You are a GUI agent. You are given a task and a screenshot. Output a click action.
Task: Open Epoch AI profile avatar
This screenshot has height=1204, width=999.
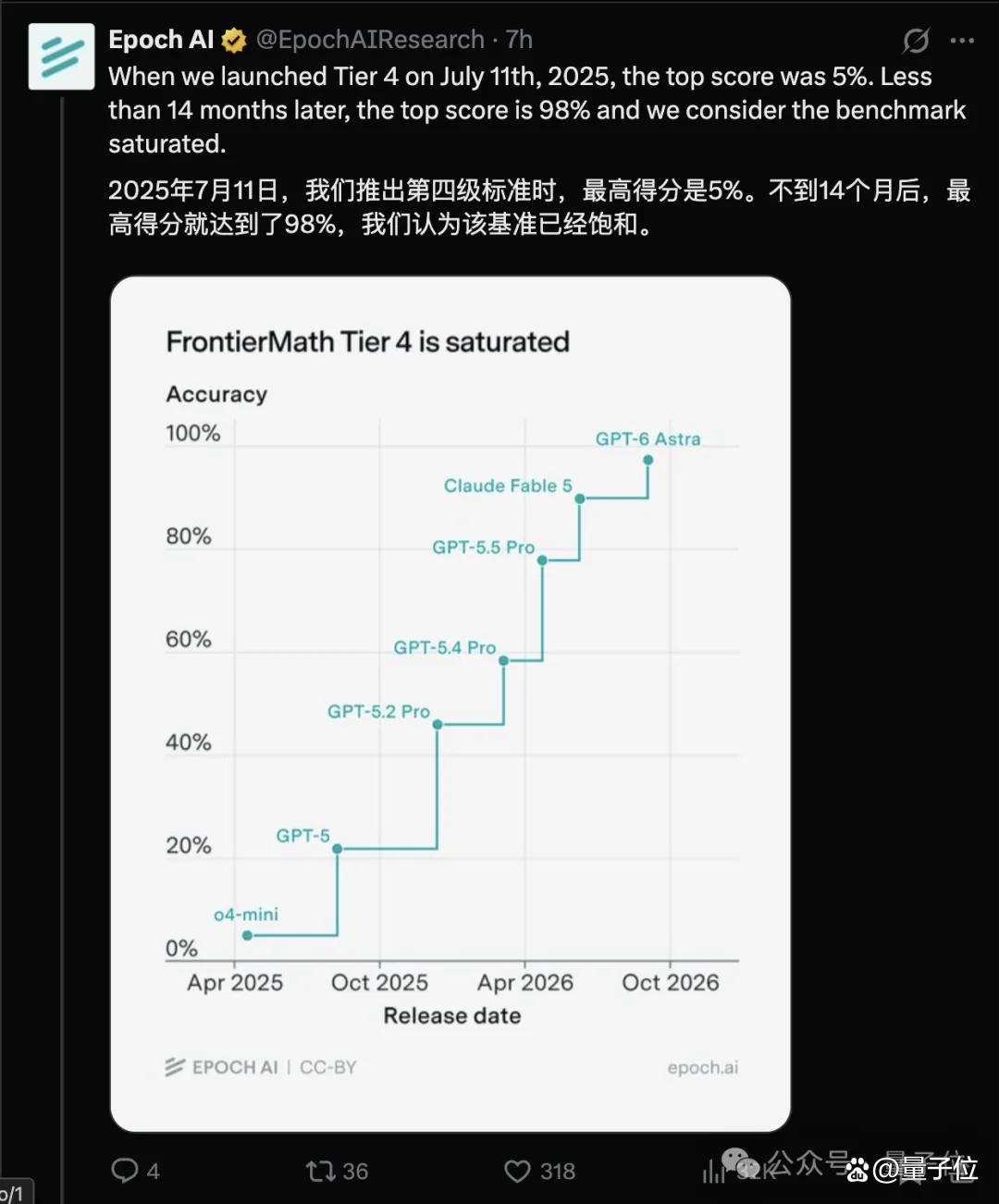pyautogui.click(x=61, y=56)
